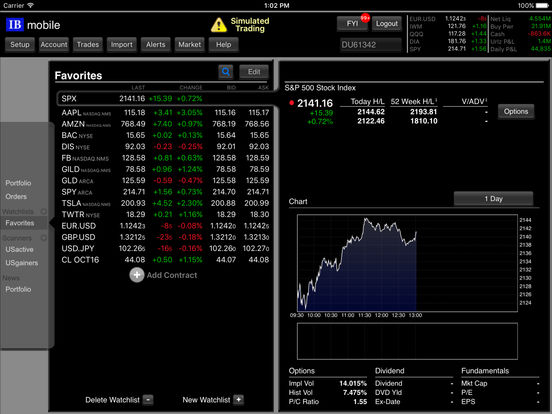Viewport: 552px width, 414px height.
Task: Select the DU61342 account field
Action: click(x=370, y=45)
